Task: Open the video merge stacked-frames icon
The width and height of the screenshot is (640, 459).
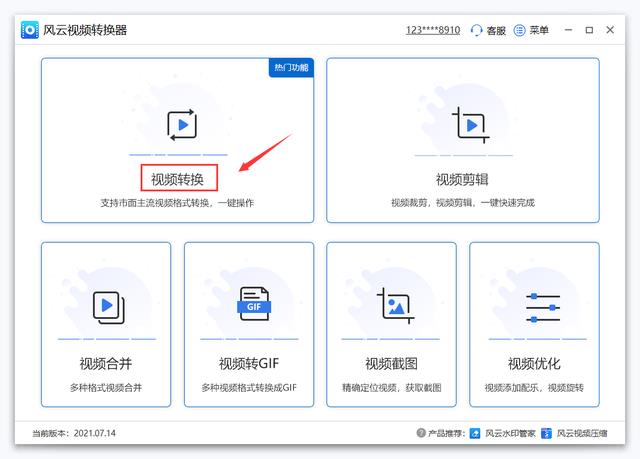Action: point(109,308)
